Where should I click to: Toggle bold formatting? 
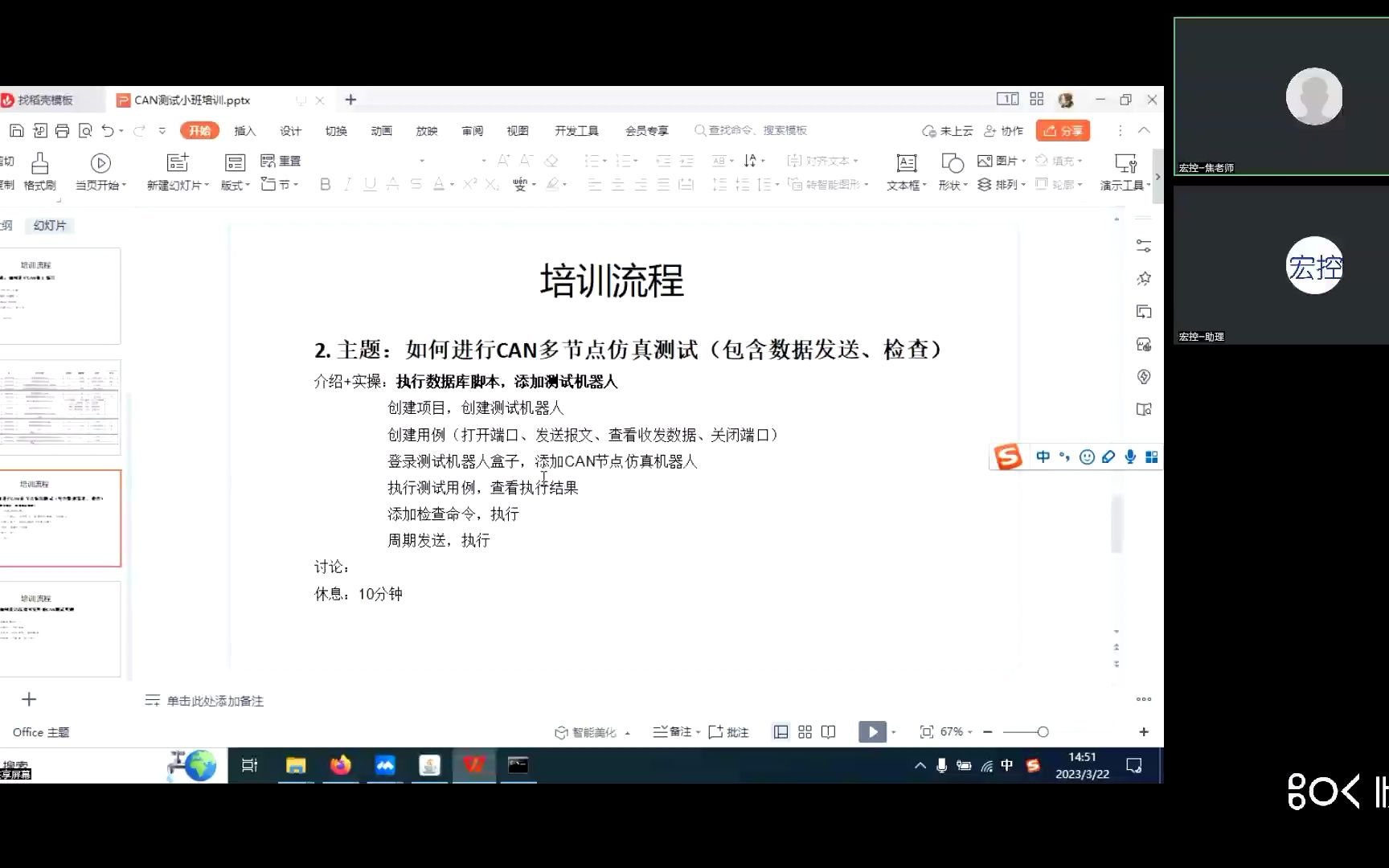[325, 184]
